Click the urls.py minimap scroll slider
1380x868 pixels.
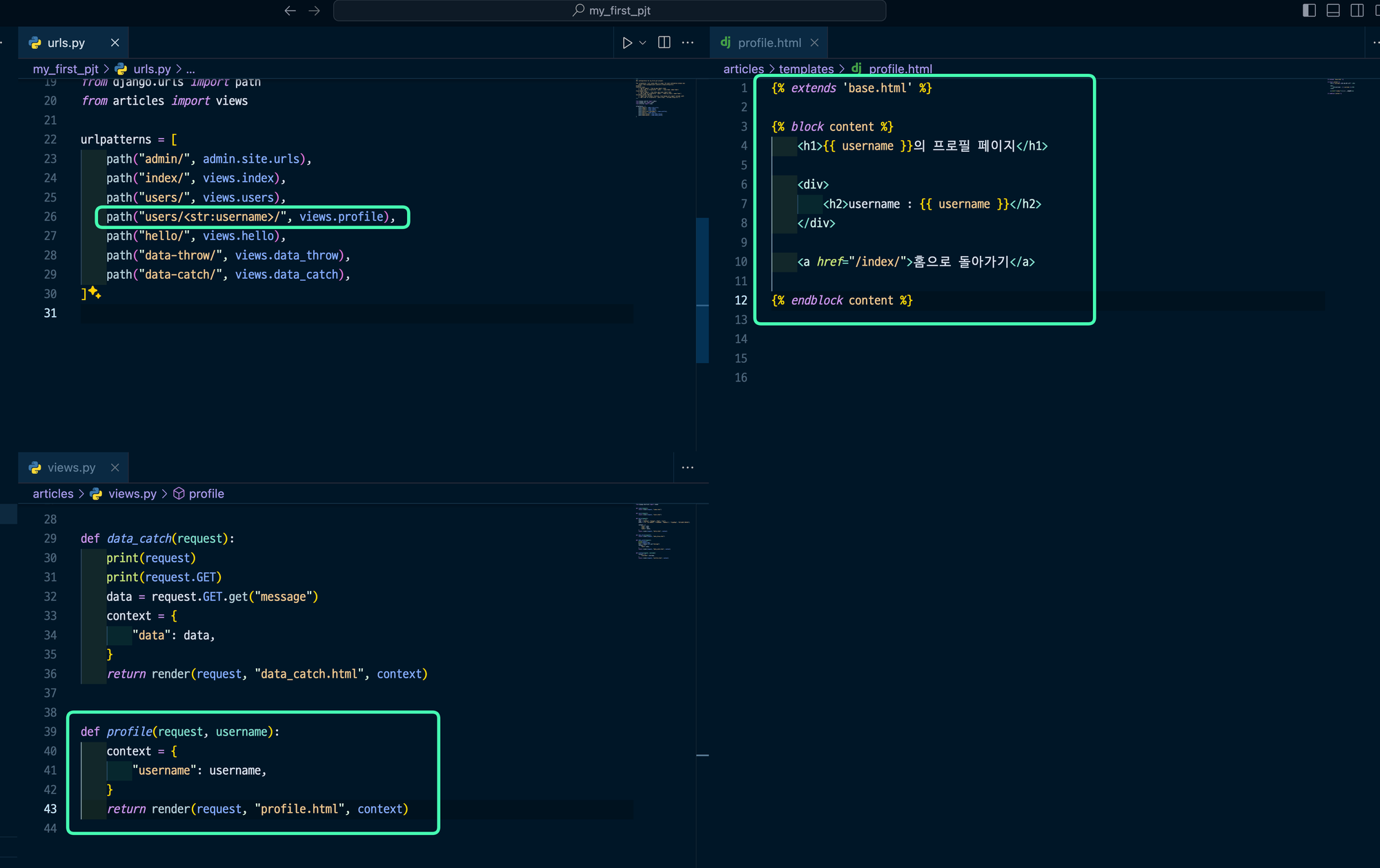coord(702,290)
